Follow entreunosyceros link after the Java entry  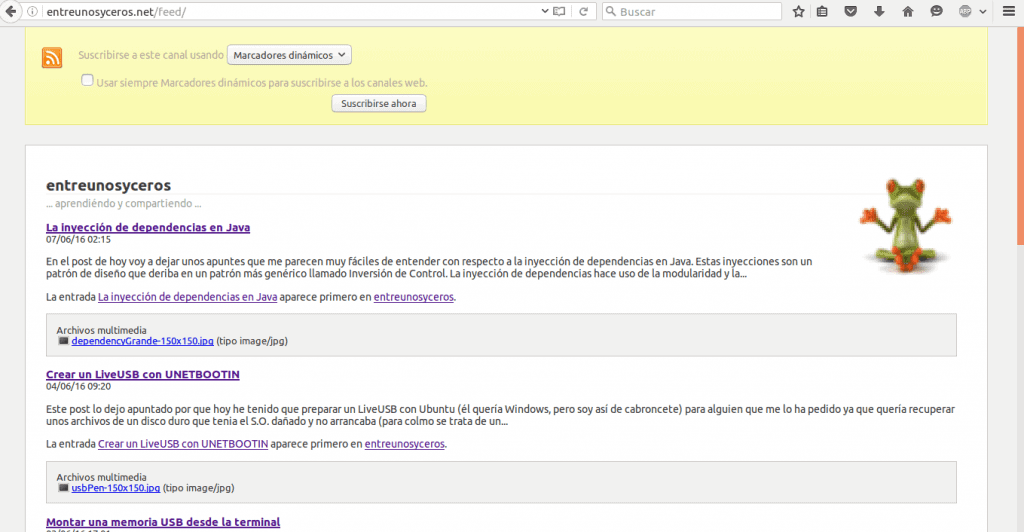click(x=413, y=296)
